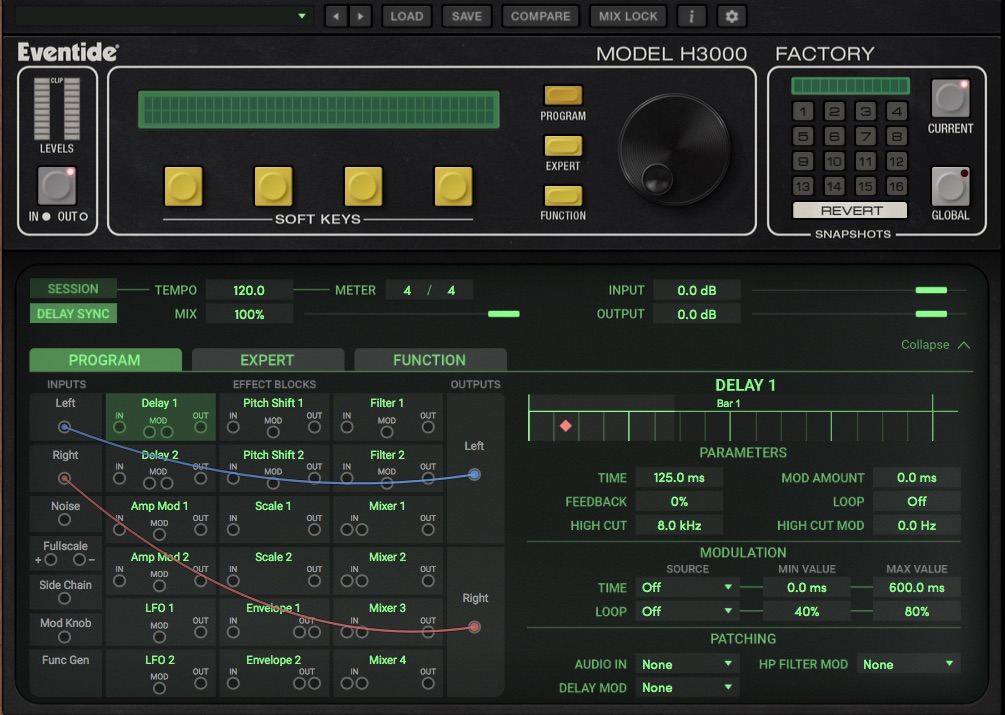
Task: Open the LOOP modulation source dropdown
Action: pyautogui.click(x=686, y=611)
